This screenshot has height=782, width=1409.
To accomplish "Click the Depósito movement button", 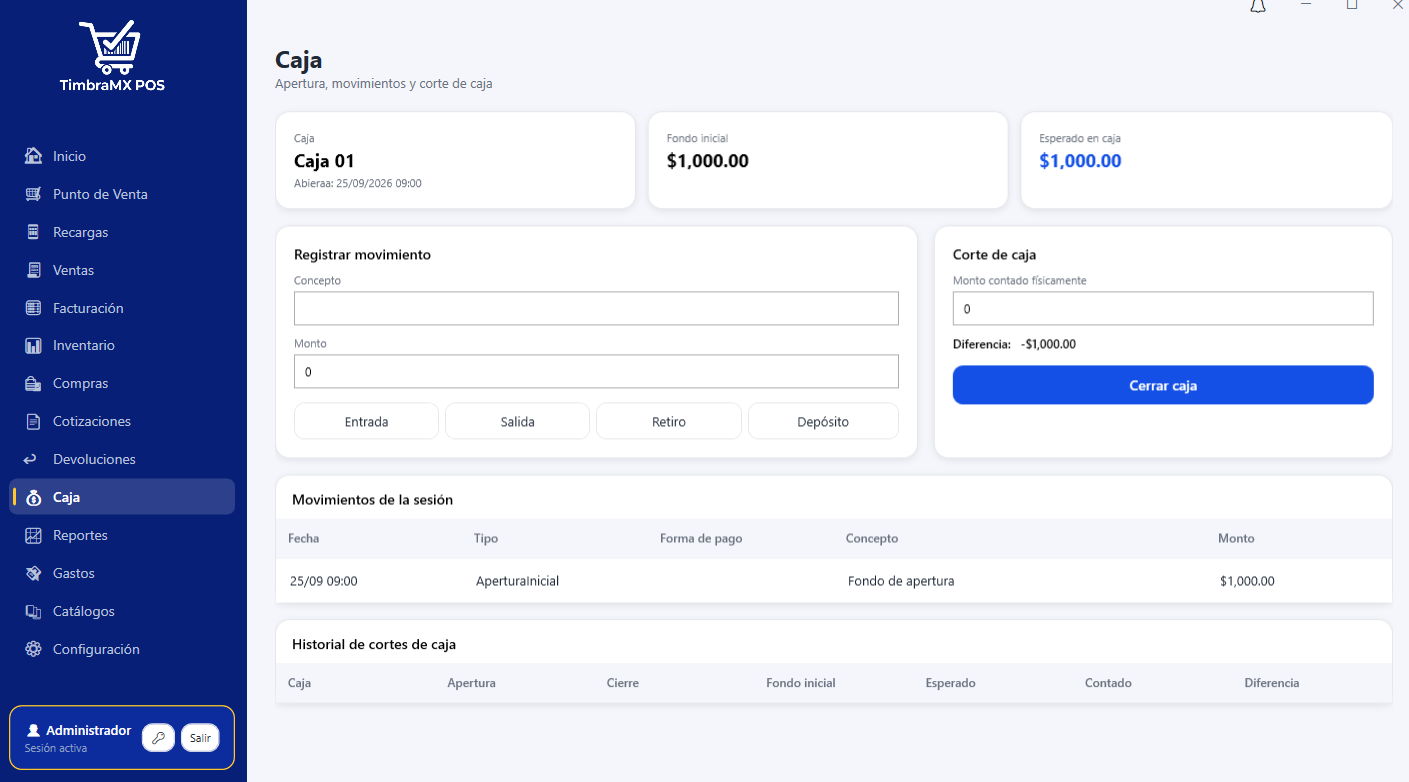I will 823,421.
